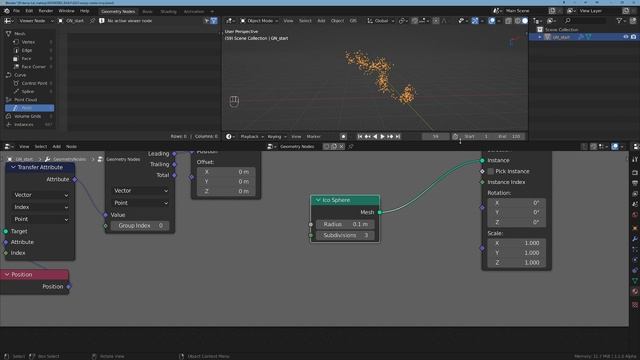The width and height of the screenshot is (640, 360).
Task: Open the Help menu
Action: 84,11
